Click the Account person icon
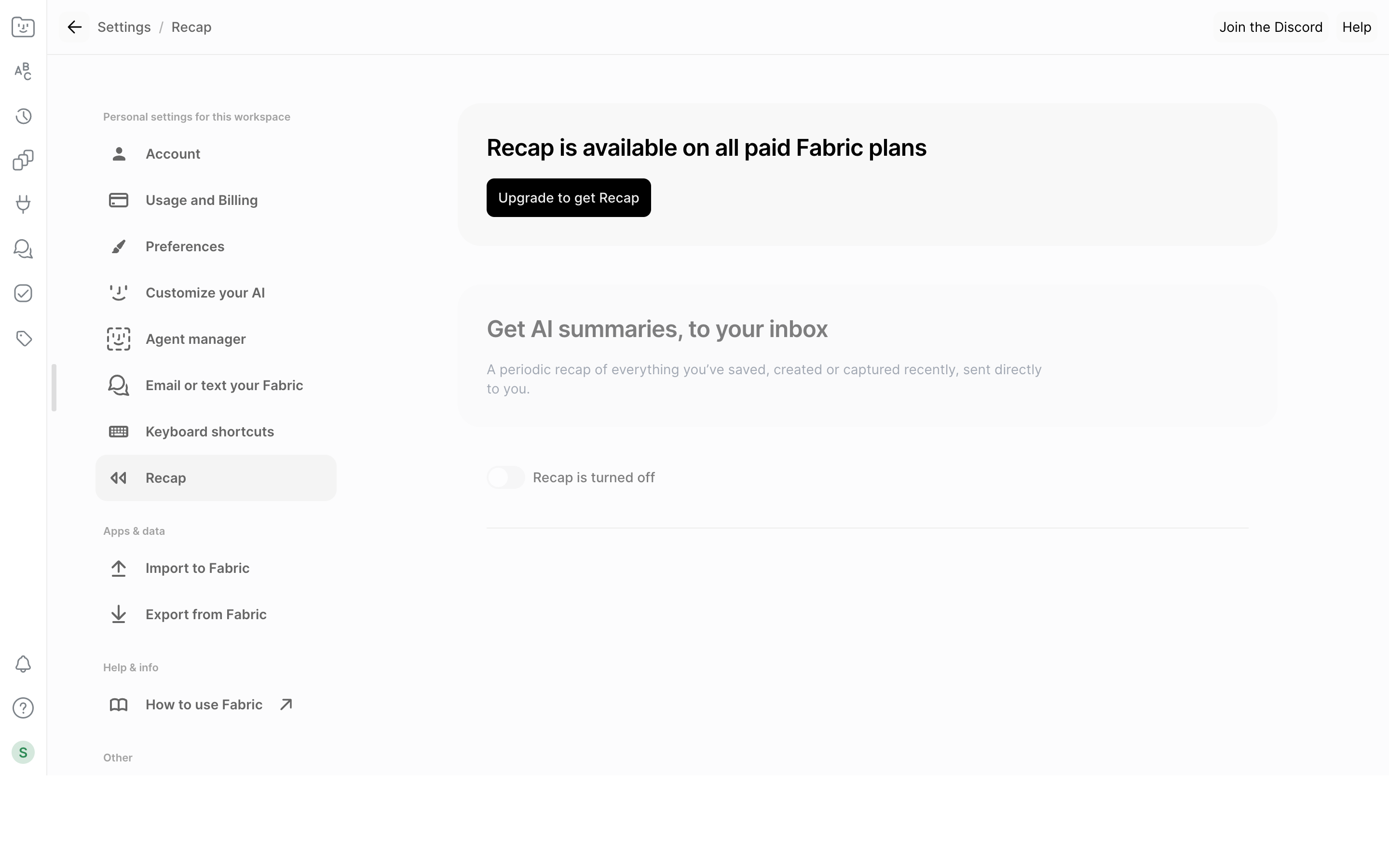This screenshot has width=1389, height=868. (119, 154)
